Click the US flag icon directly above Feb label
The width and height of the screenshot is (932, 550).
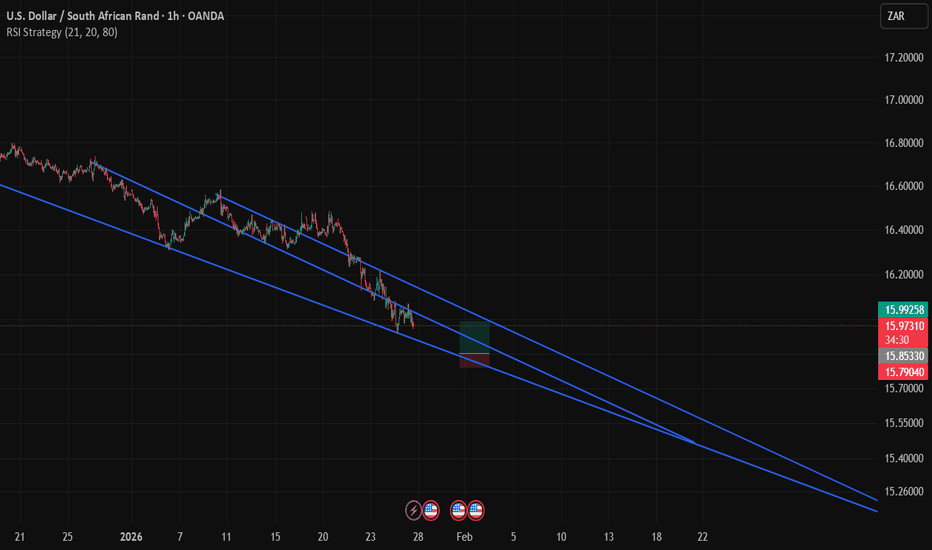tap(458, 510)
